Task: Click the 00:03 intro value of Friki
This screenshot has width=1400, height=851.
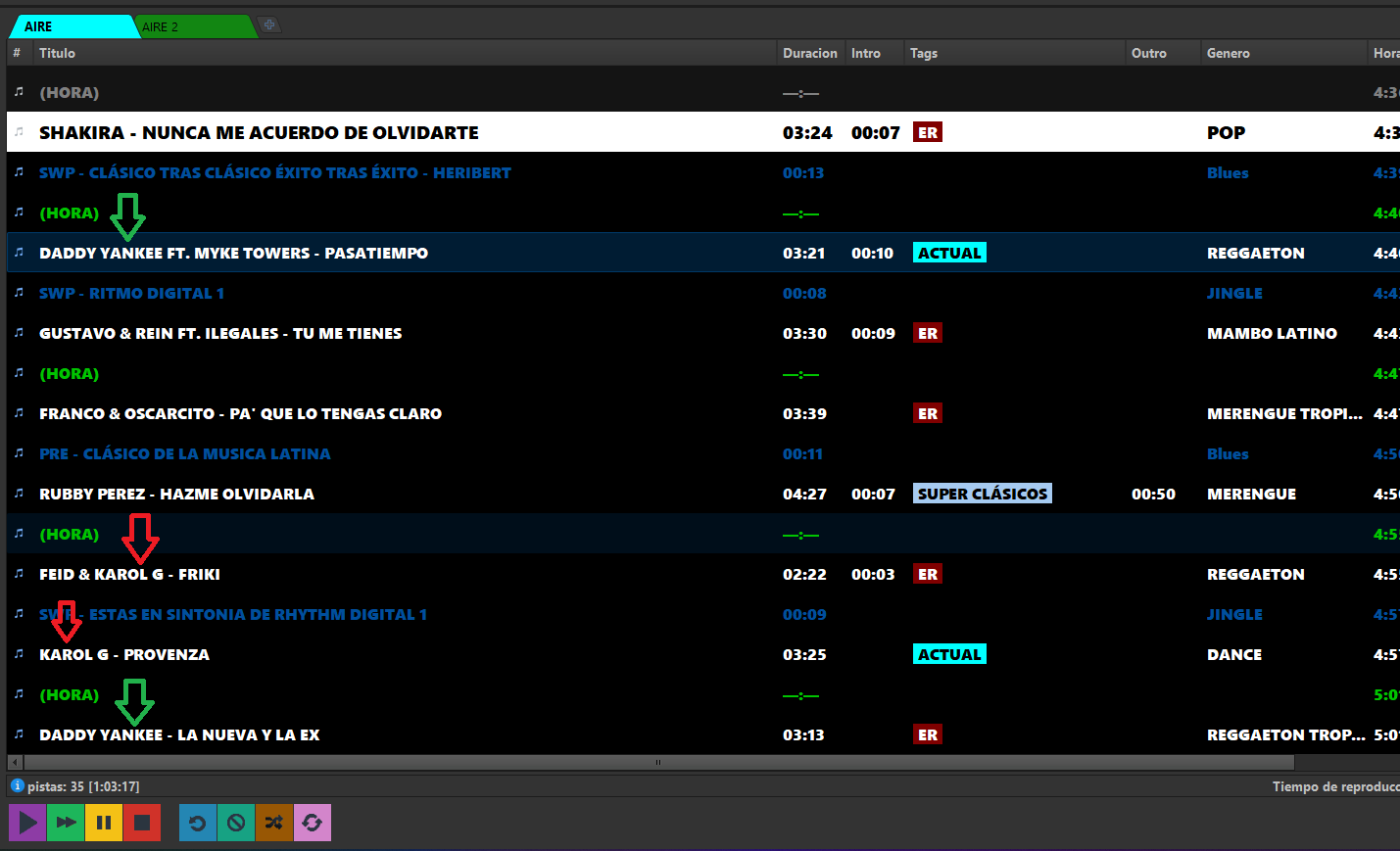Action: click(x=873, y=574)
